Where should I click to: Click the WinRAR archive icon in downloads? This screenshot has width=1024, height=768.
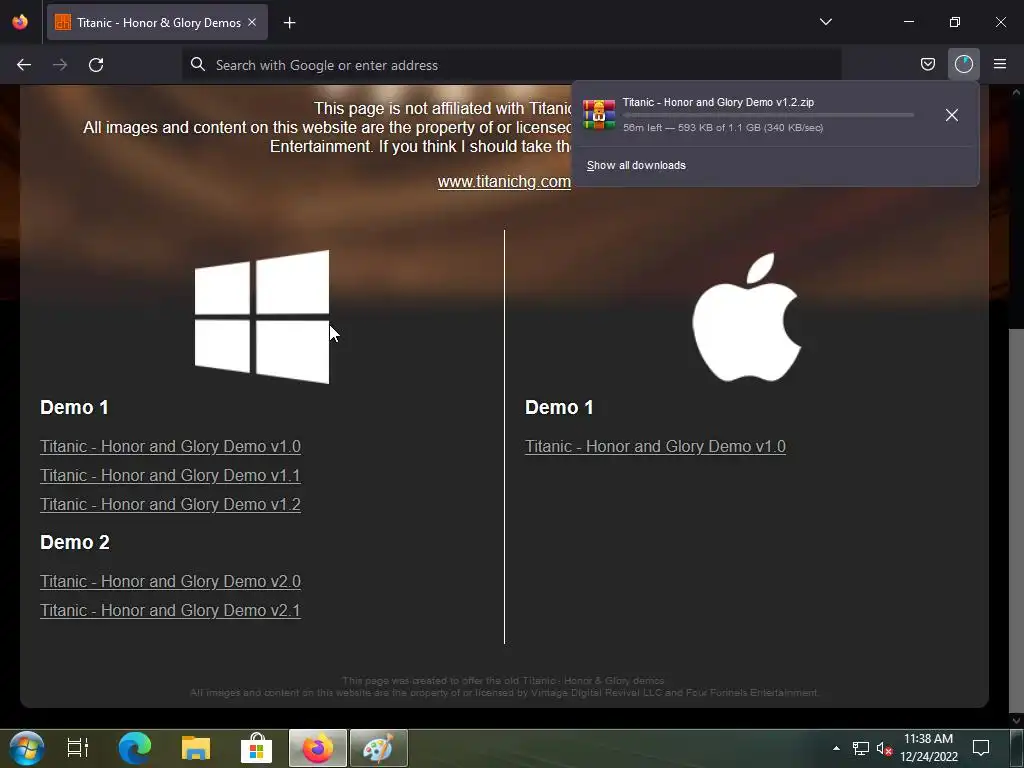pyautogui.click(x=599, y=115)
